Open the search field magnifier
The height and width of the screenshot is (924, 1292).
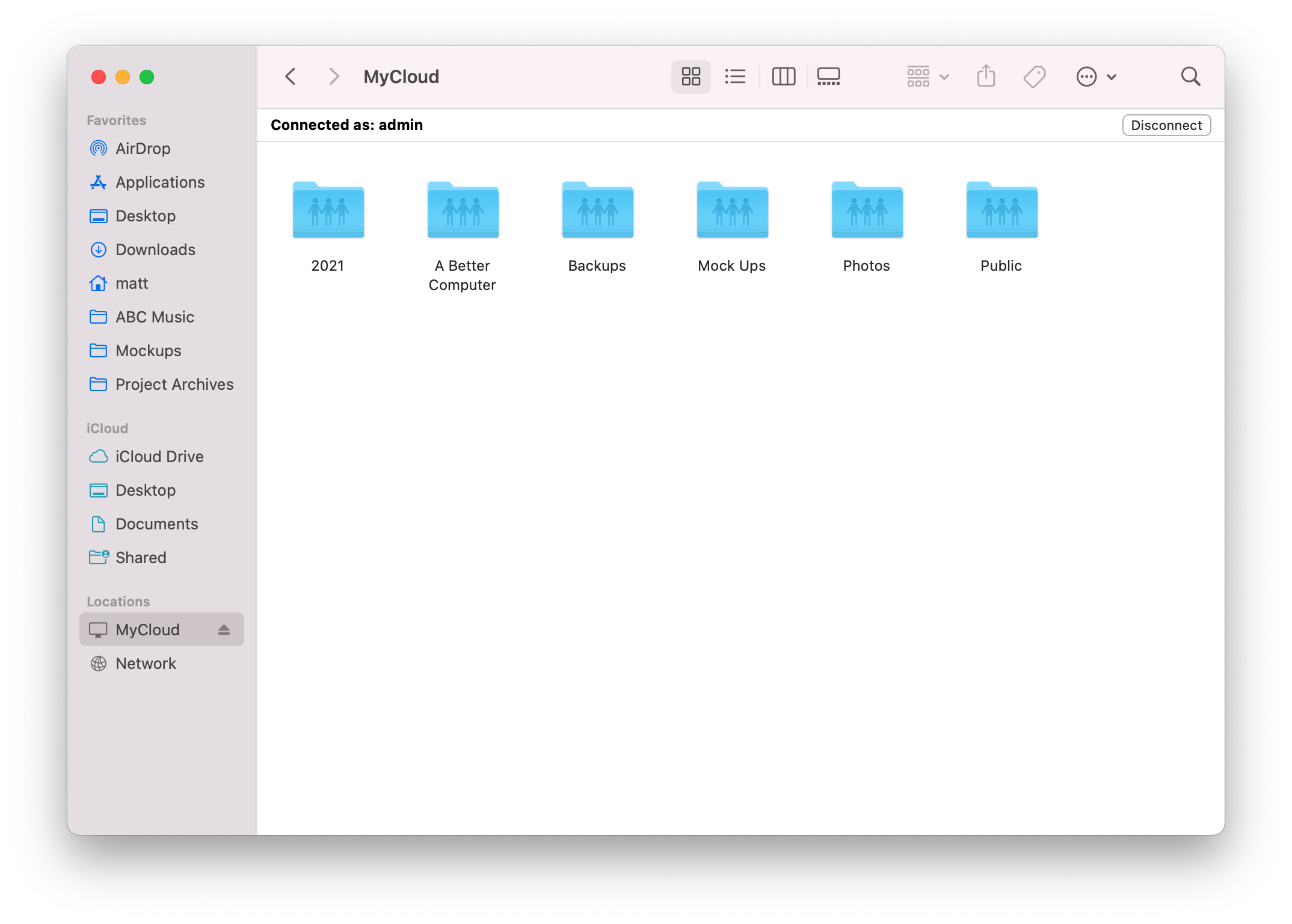point(1190,76)
